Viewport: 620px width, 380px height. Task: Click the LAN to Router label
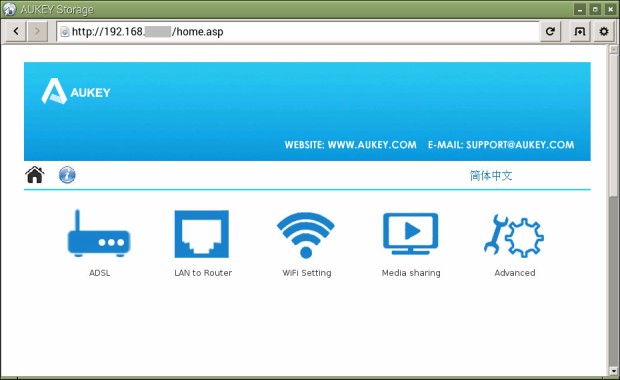(x=203, y=273)
